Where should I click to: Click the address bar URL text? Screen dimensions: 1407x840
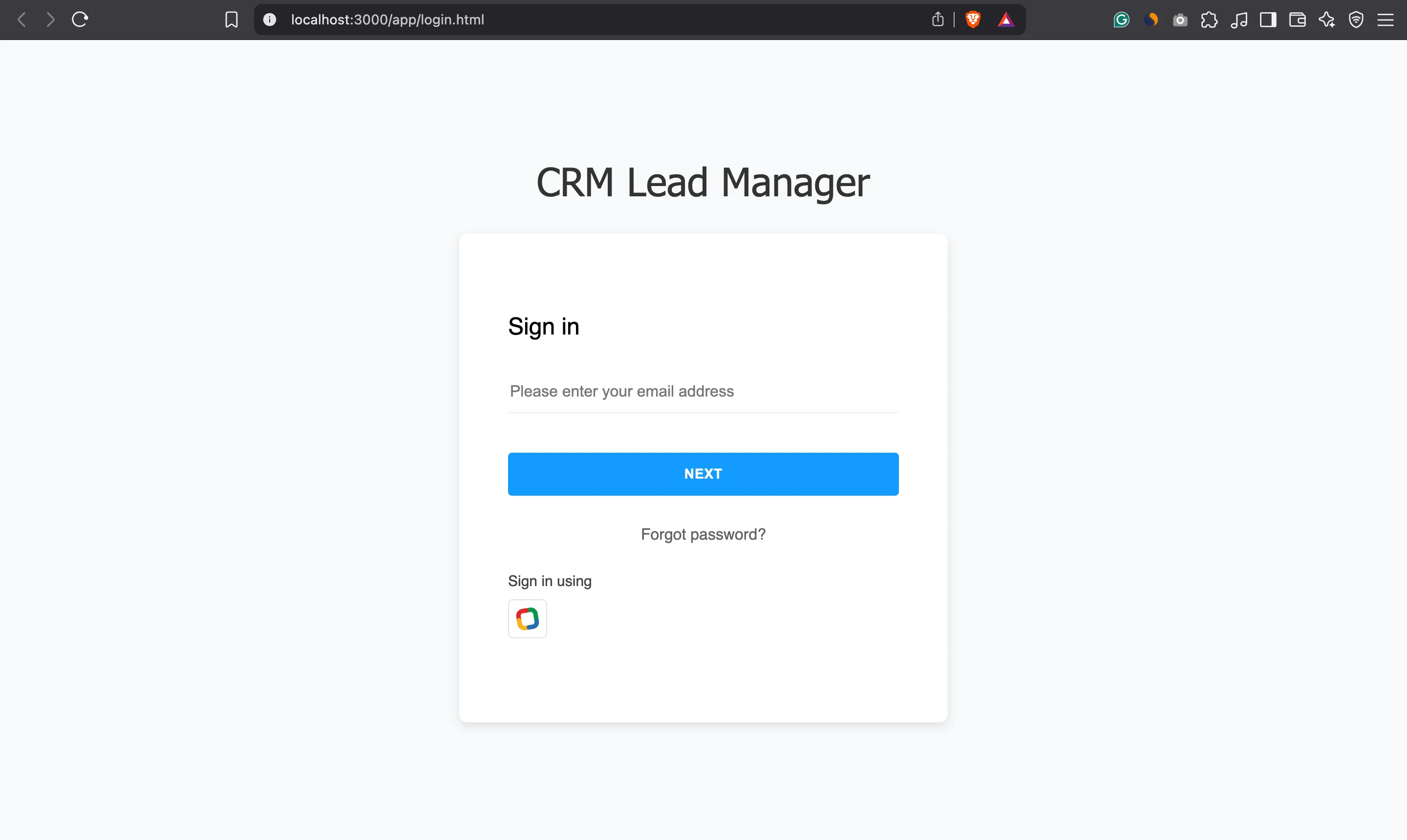click(x=387, y=20)
